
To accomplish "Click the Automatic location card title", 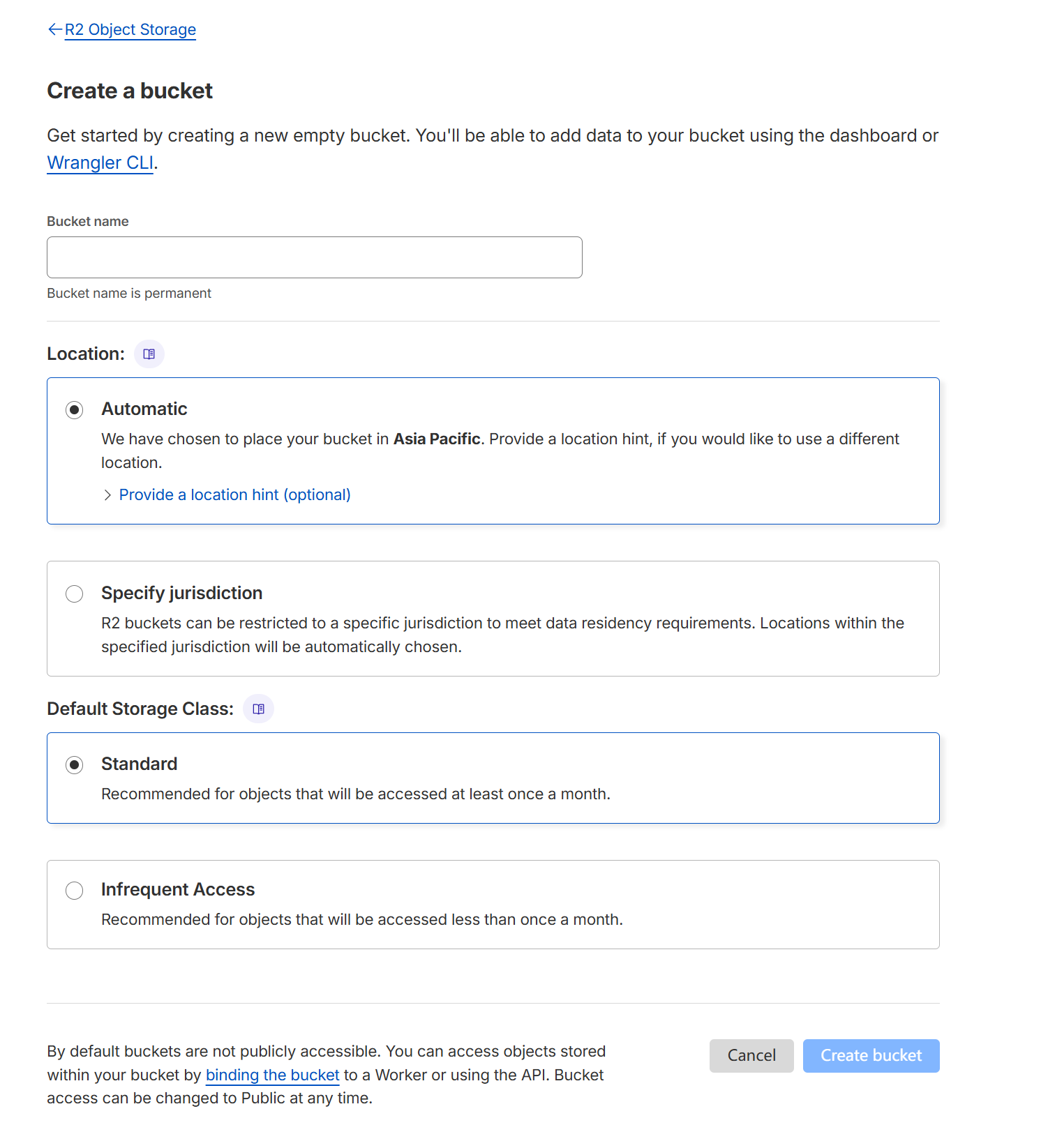I will point(144,409).
